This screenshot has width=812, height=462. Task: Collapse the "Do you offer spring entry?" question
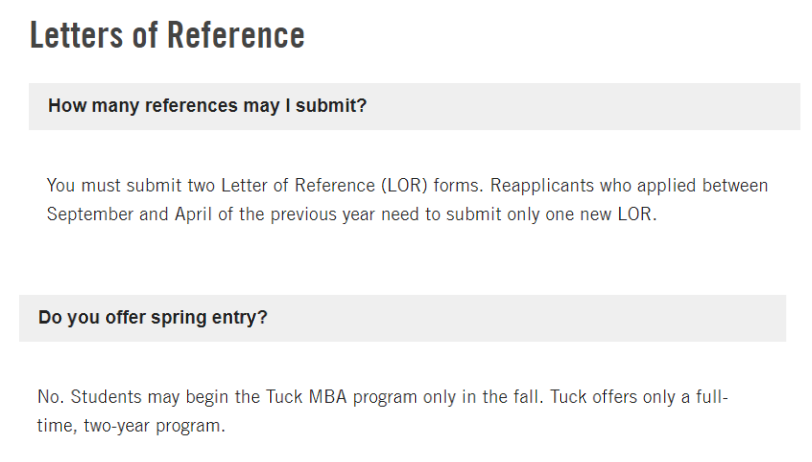152,318
